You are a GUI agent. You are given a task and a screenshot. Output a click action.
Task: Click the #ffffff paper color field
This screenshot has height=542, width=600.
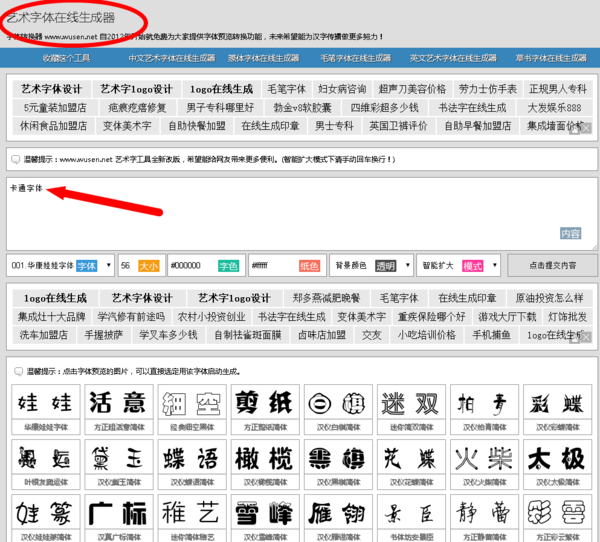(x=287, y=265)
